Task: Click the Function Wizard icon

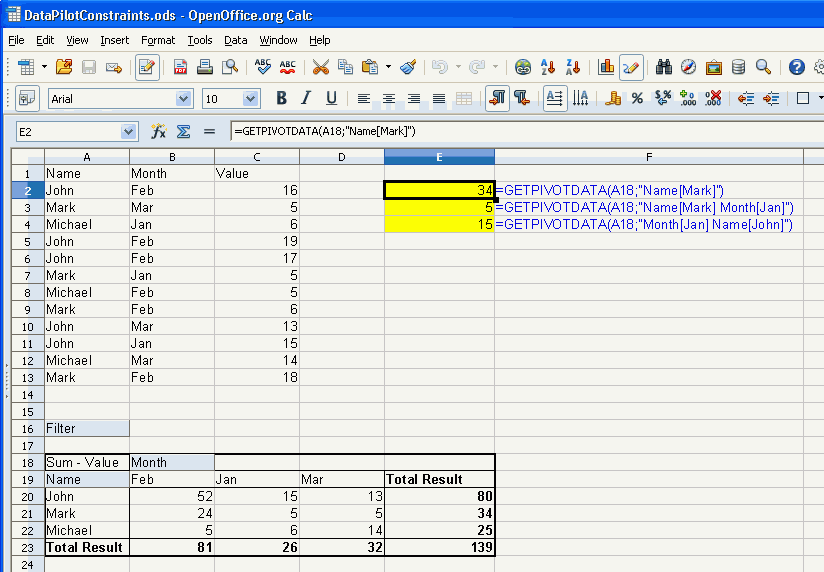Action: point(158,131)
